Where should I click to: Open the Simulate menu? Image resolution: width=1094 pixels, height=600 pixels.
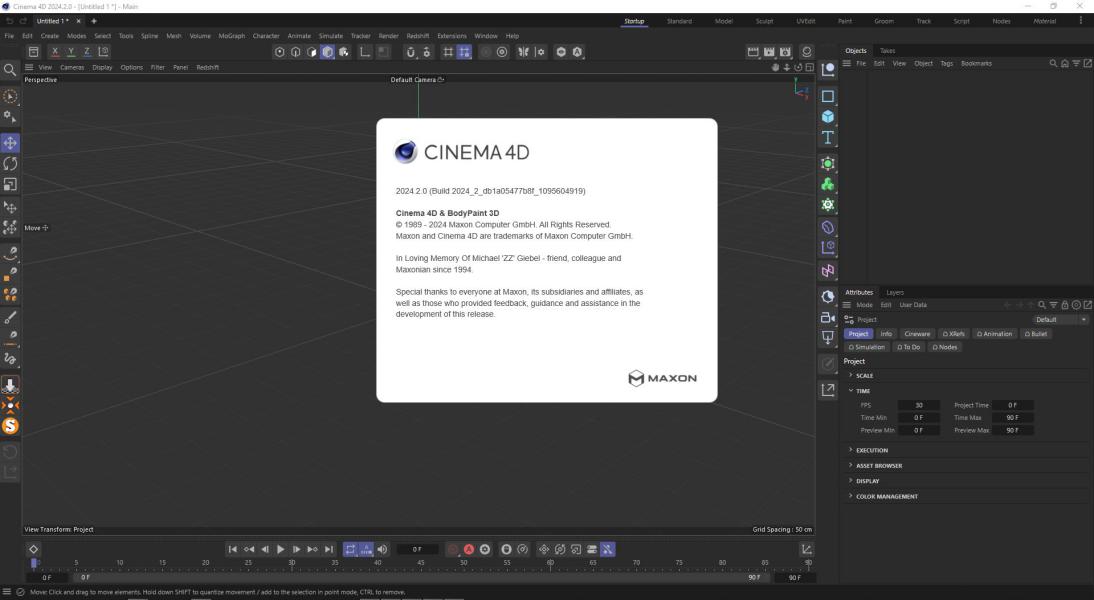331,36
